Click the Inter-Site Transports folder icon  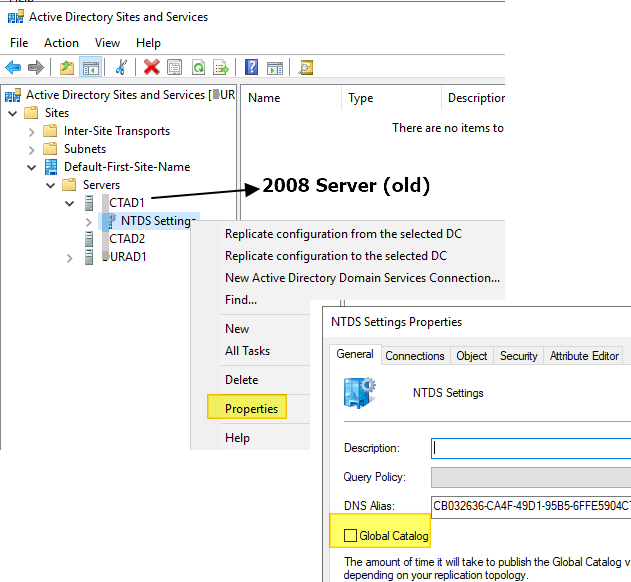(50, 131)
